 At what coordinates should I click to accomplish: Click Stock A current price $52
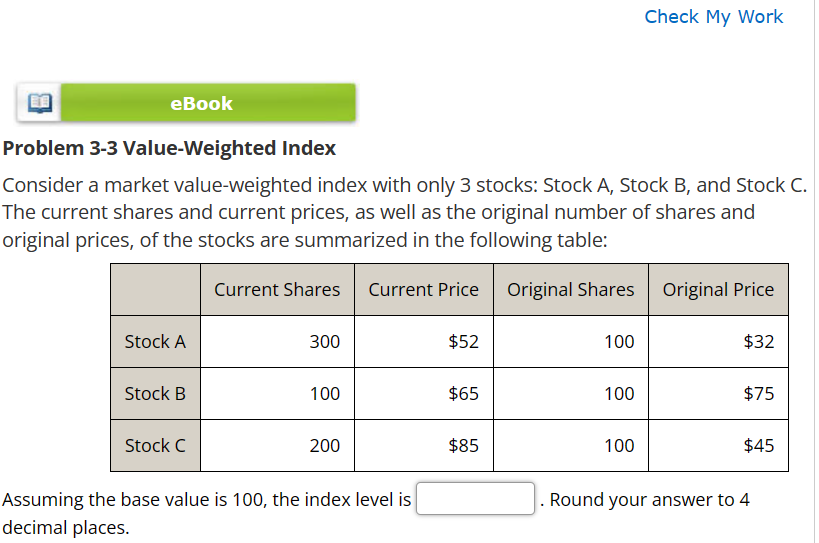tap(463, 342)
